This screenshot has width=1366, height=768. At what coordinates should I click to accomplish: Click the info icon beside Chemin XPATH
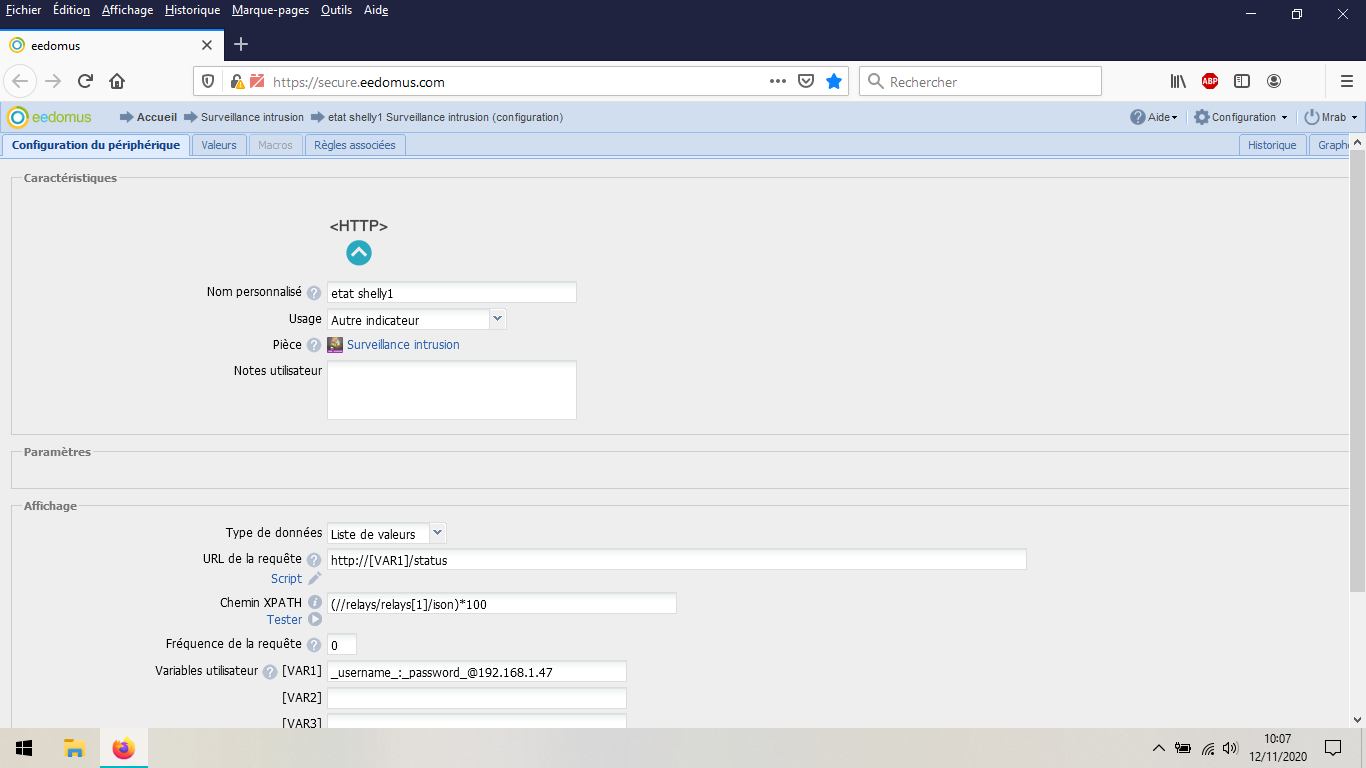(314, 603)
